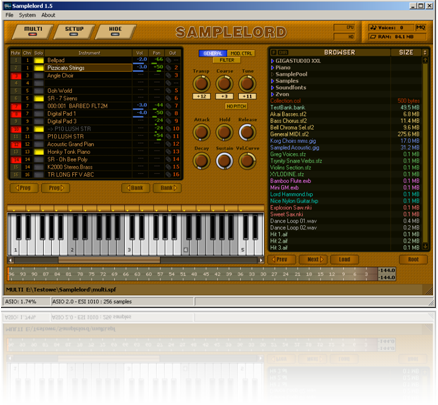Click the MULTI button

pyautogui.click(x=33, y=31)
